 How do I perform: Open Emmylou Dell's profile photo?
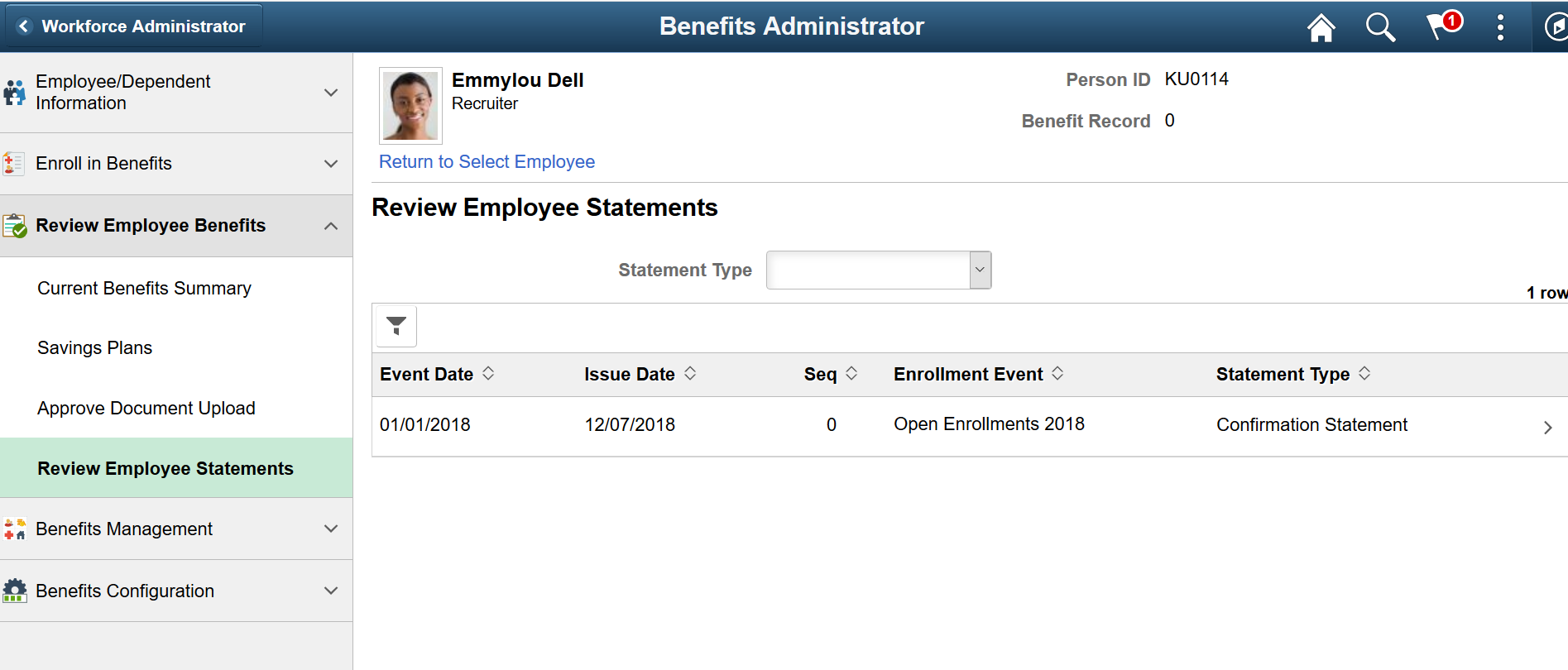pyautogui.click(x=410, y=106)
